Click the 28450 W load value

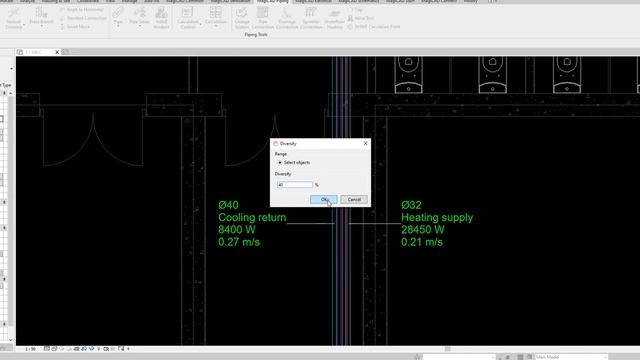(422, 230)
